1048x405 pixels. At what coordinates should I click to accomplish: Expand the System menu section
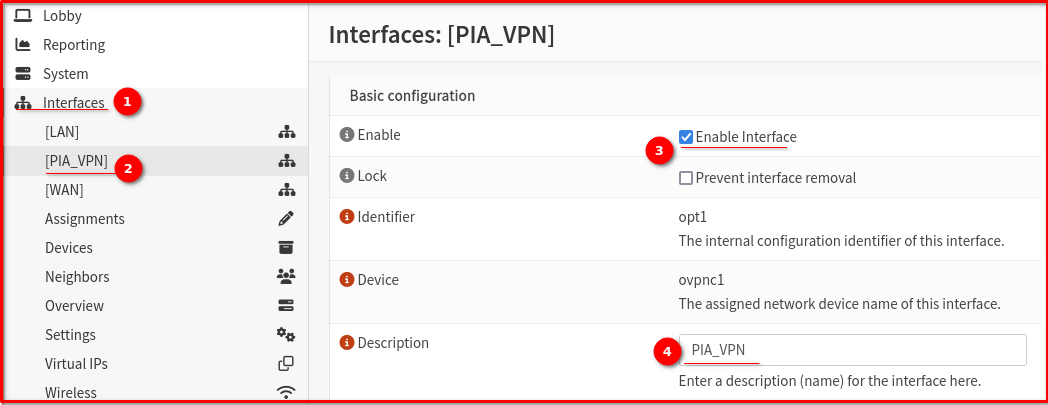(x=66, y=74)
